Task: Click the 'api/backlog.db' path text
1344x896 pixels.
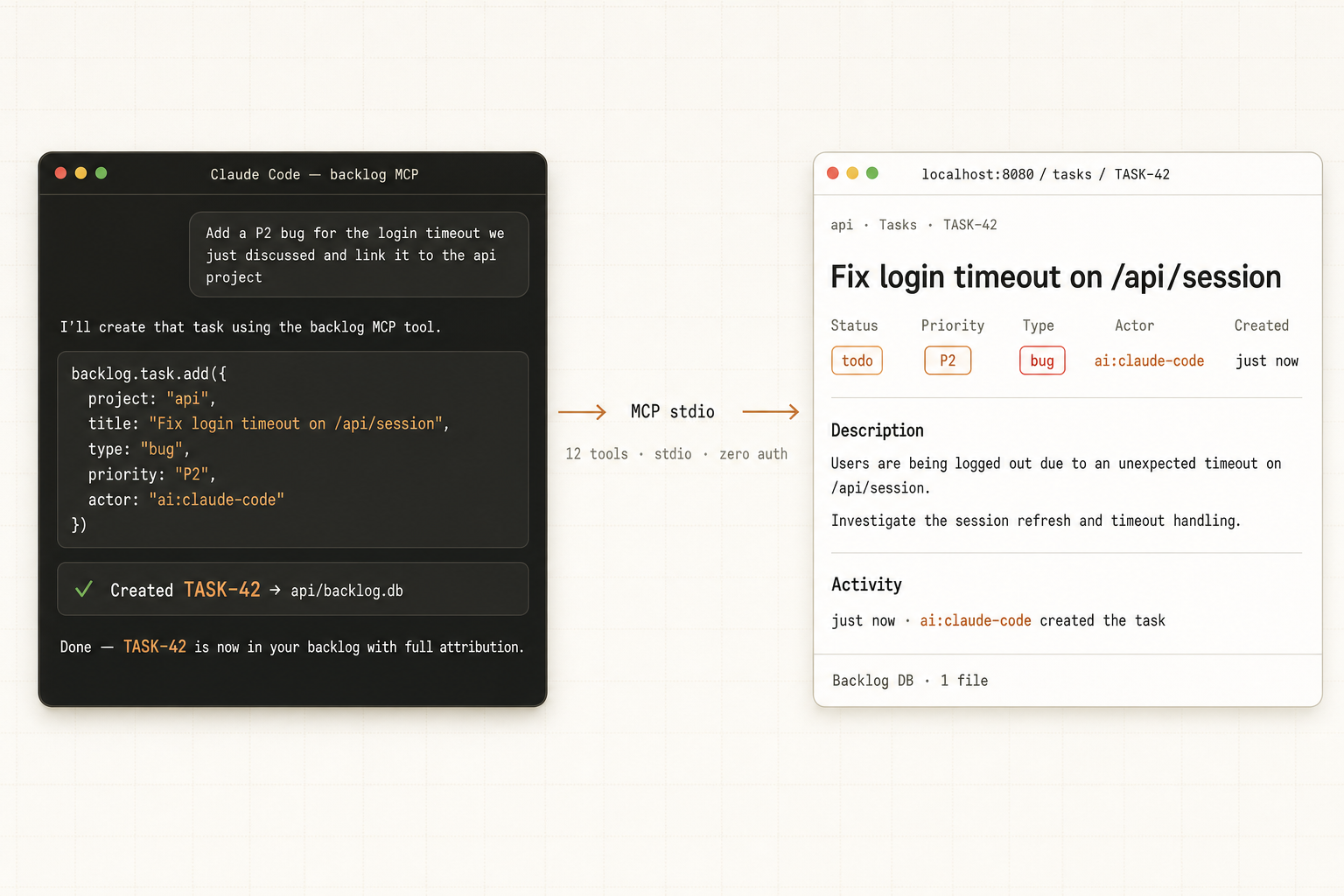Action: 346,591
